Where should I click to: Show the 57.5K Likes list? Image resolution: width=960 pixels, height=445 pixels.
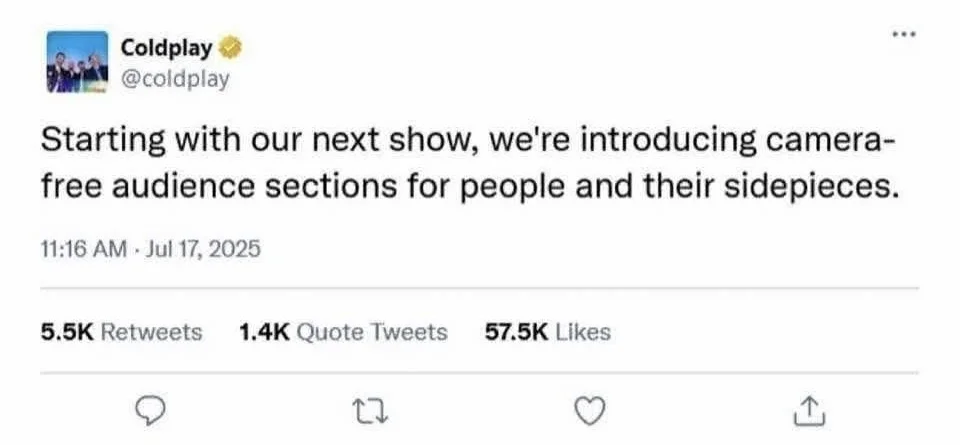pos(547,332)
